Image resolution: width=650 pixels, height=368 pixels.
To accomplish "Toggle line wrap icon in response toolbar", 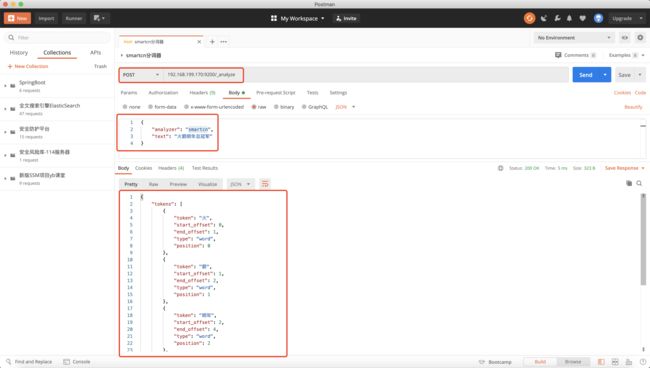I will pyautogui.click(x=265, y=184).
